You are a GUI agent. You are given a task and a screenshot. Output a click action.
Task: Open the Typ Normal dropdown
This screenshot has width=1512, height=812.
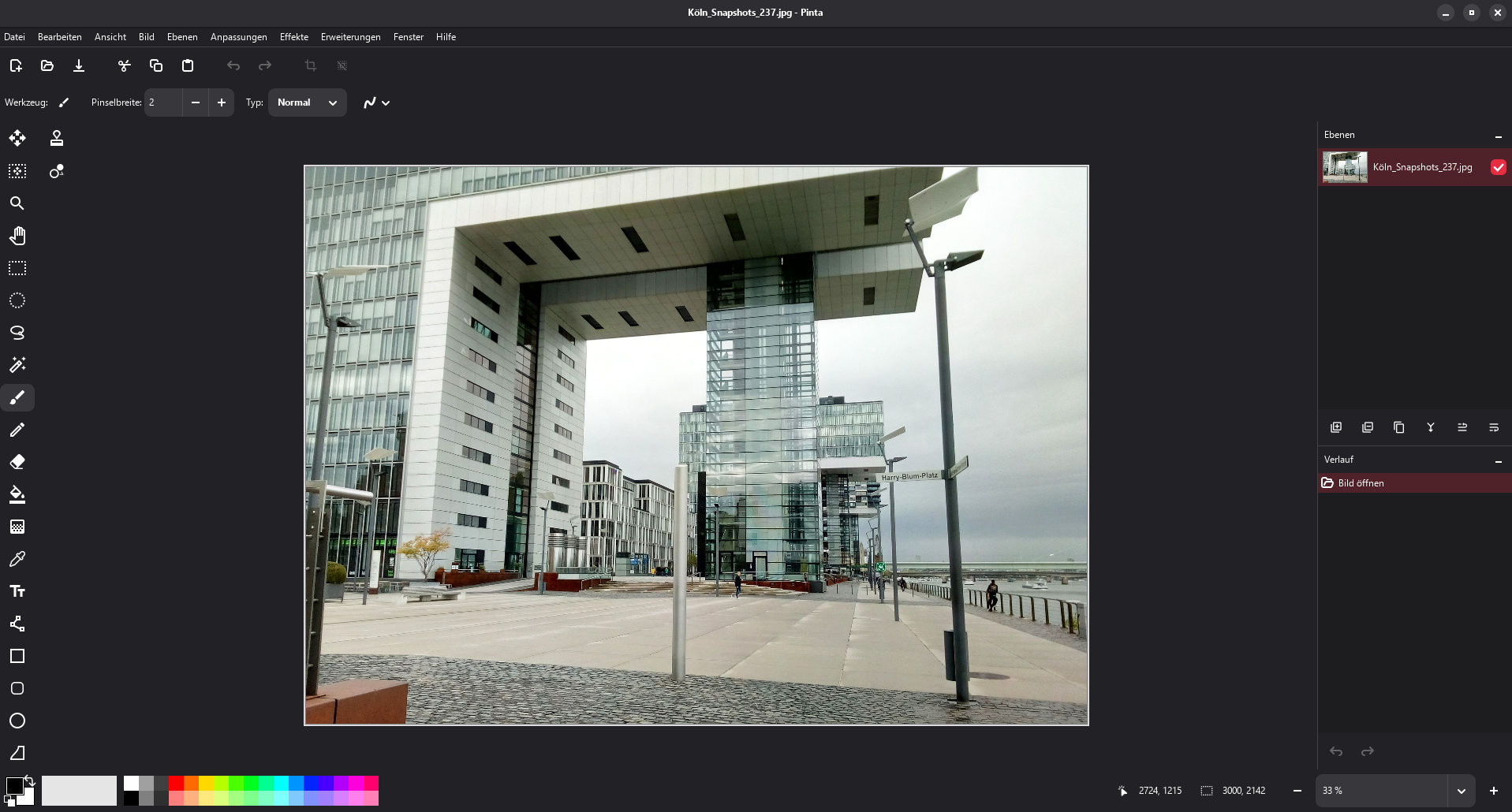[307, 102]
